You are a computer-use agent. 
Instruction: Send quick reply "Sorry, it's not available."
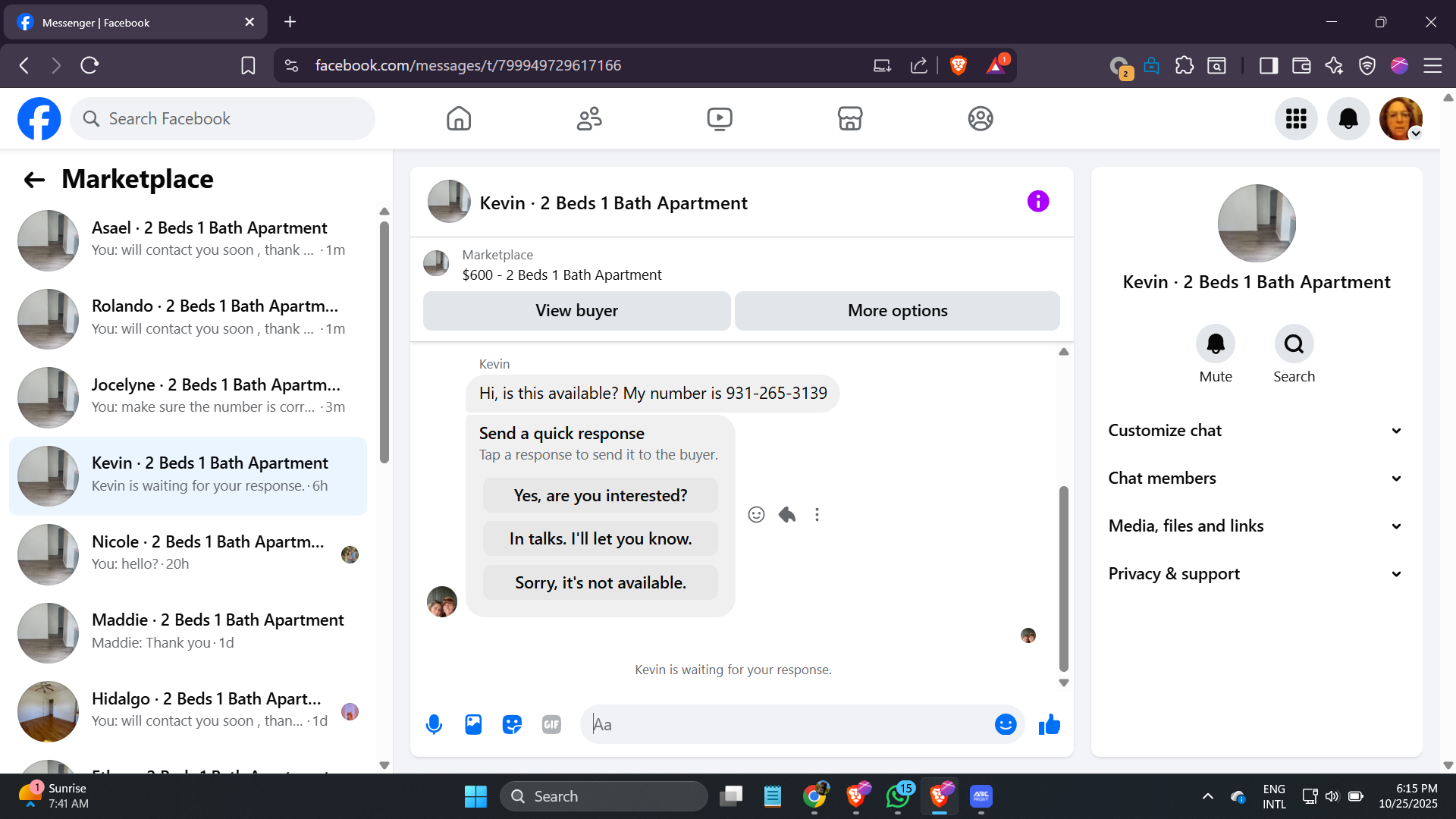click(600, 583)
